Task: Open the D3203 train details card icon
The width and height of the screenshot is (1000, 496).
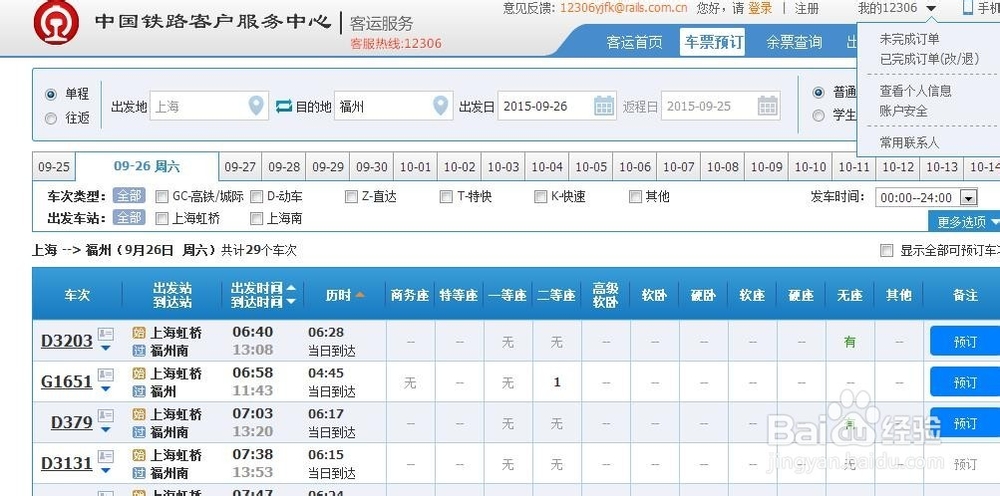Action: coord(106,335)
